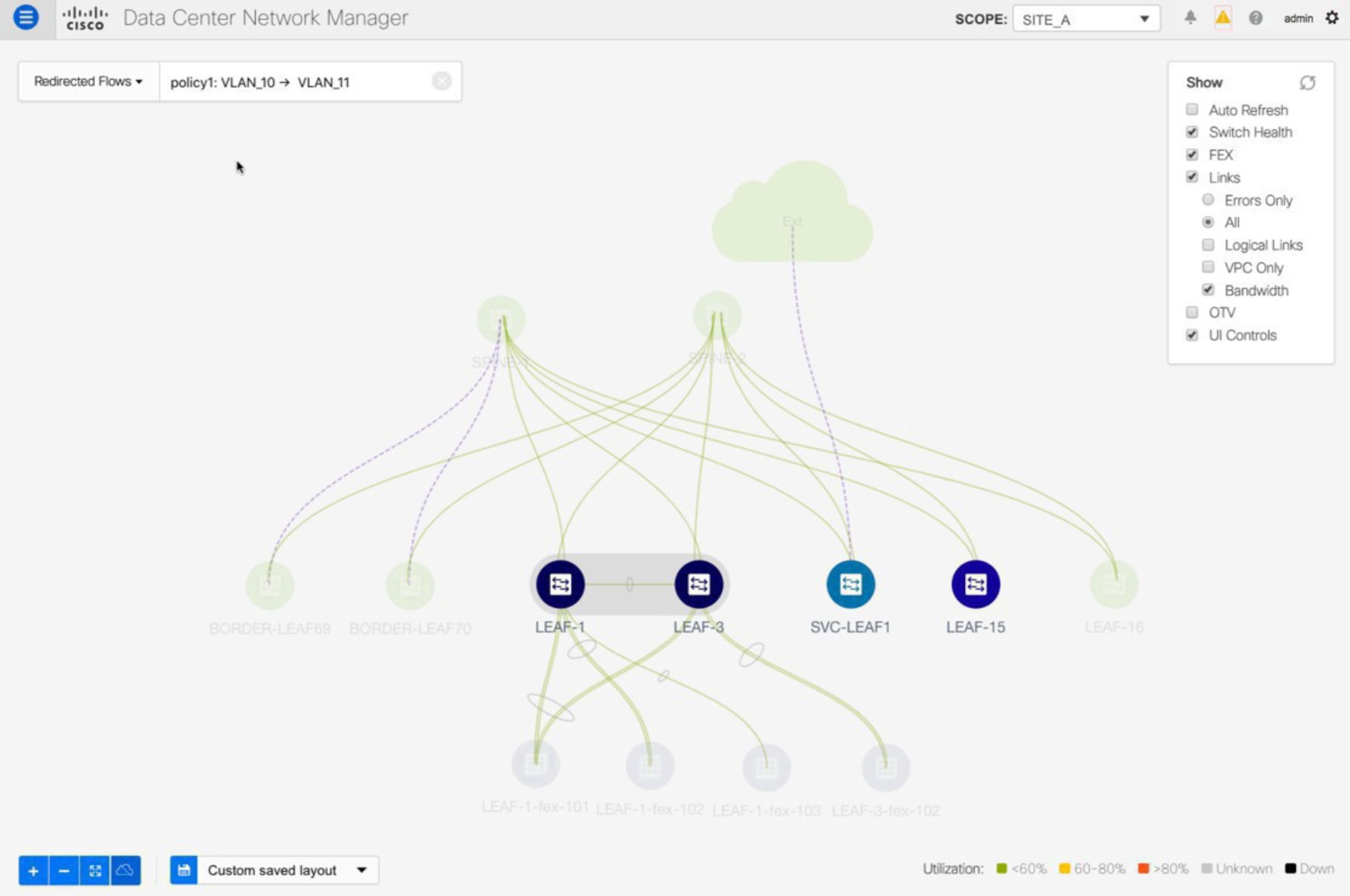Viewport: 1350px width, 896px height.
Task: Select the Errors Only radio button
Action: 1208,200
